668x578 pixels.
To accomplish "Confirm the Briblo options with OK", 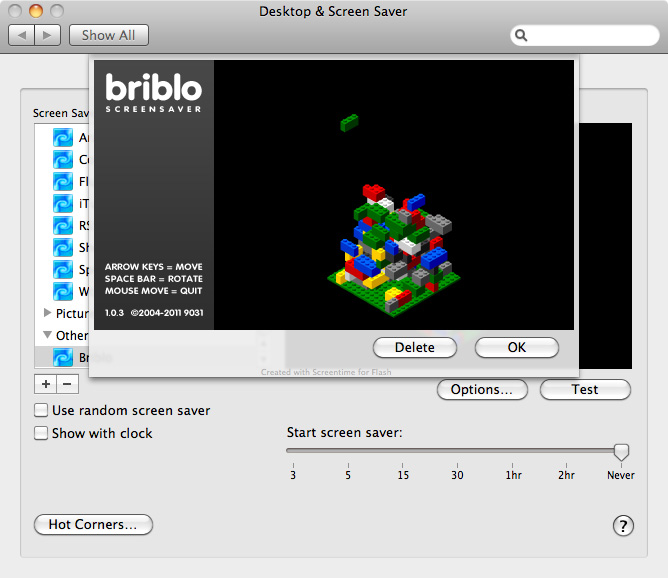I will point(516,348).
